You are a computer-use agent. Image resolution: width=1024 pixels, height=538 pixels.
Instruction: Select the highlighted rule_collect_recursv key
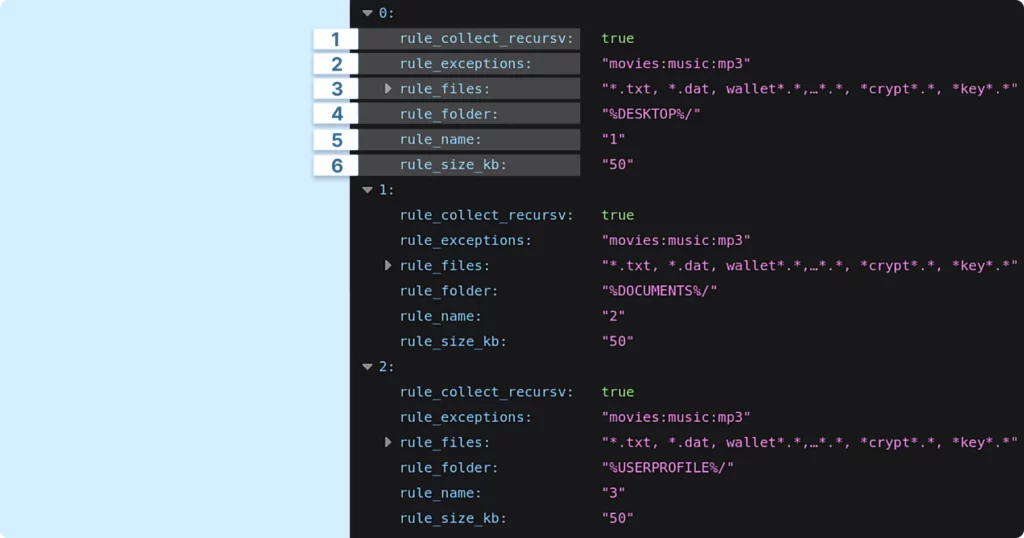486,39
